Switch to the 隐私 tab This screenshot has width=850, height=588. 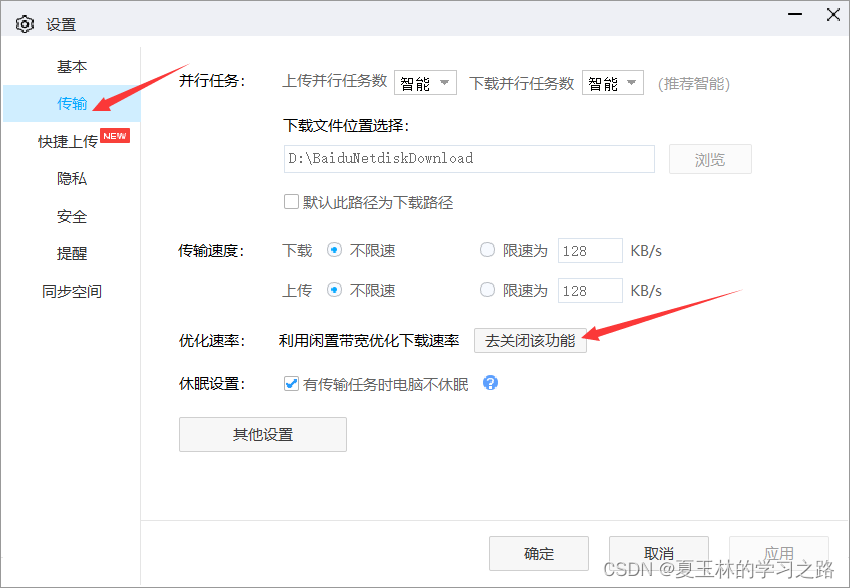pos(72,178)
